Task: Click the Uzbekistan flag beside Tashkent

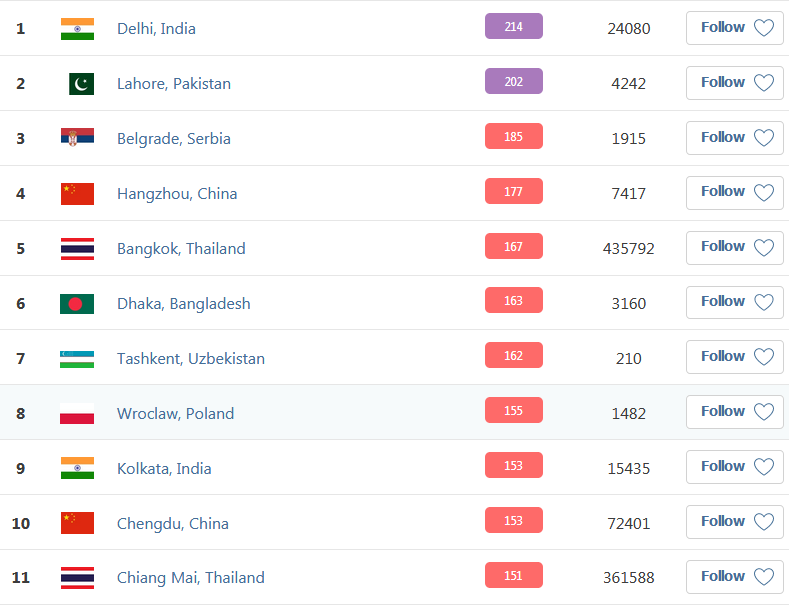Action: [x=77, y=359]
